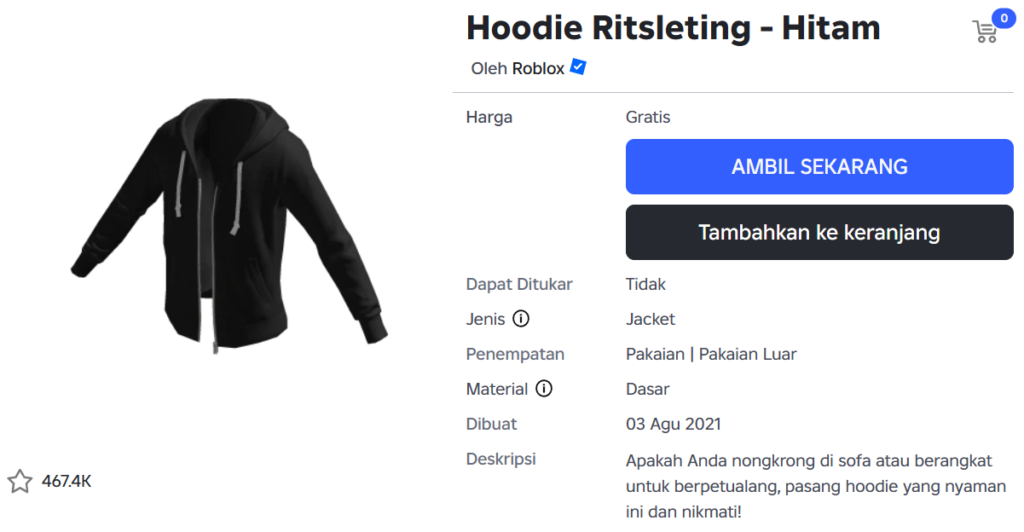Click the verified badge beside Roblox
Image resolution: width=1024 pixels, height=532 pixels.
click(x=578, y=67)
